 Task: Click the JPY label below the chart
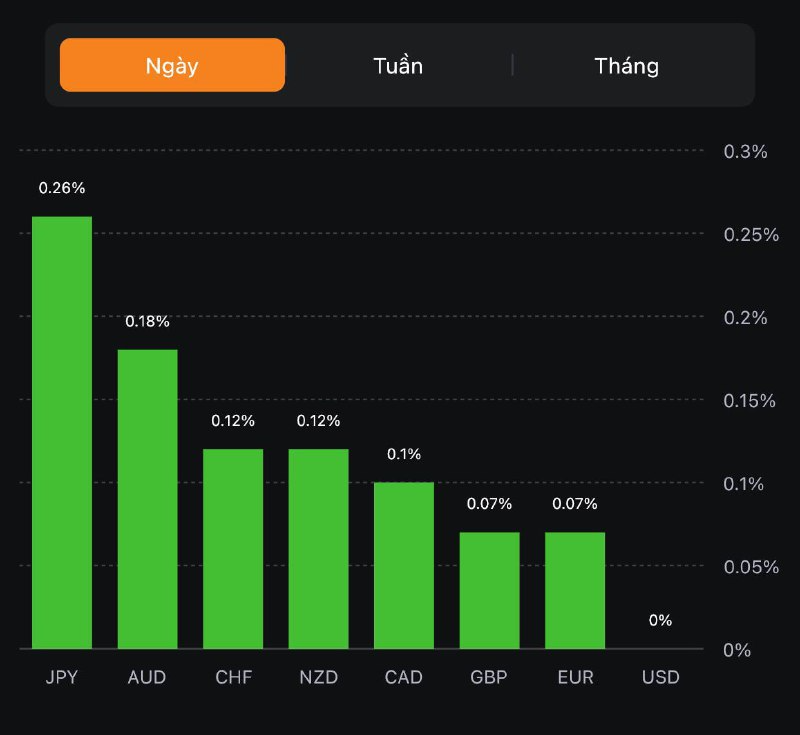point(62,677)
